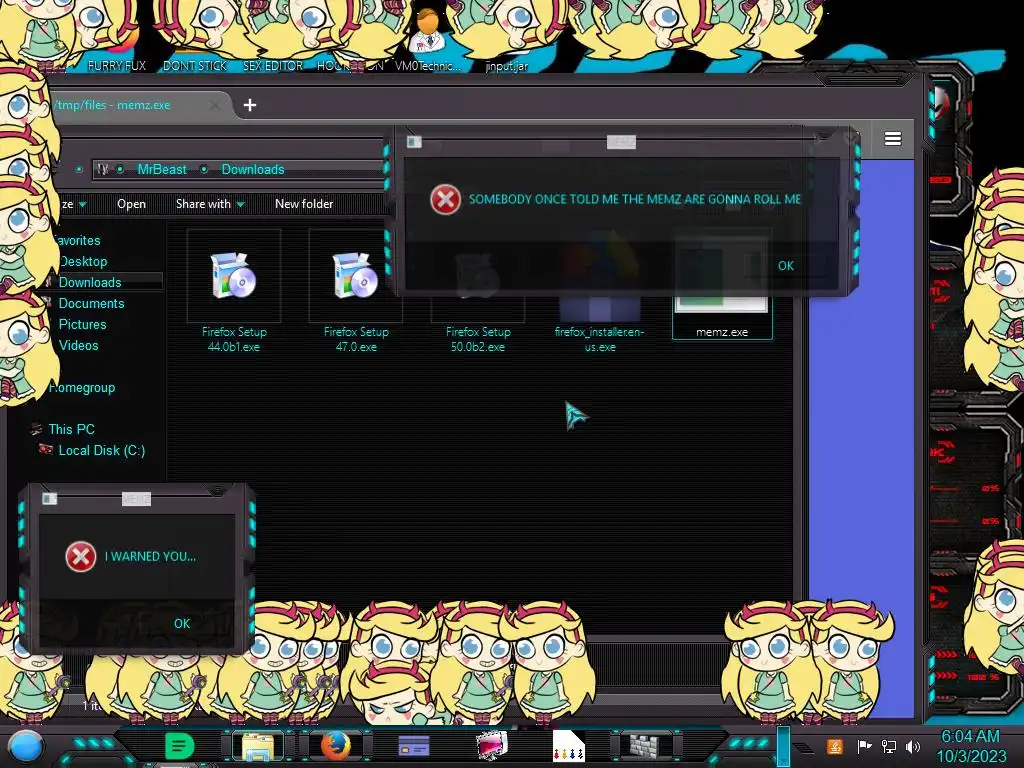Open the purple card icon on the taskbar
Viewport: 1024px width, 768px height.
pyautogui.click(x=414, y=746)
